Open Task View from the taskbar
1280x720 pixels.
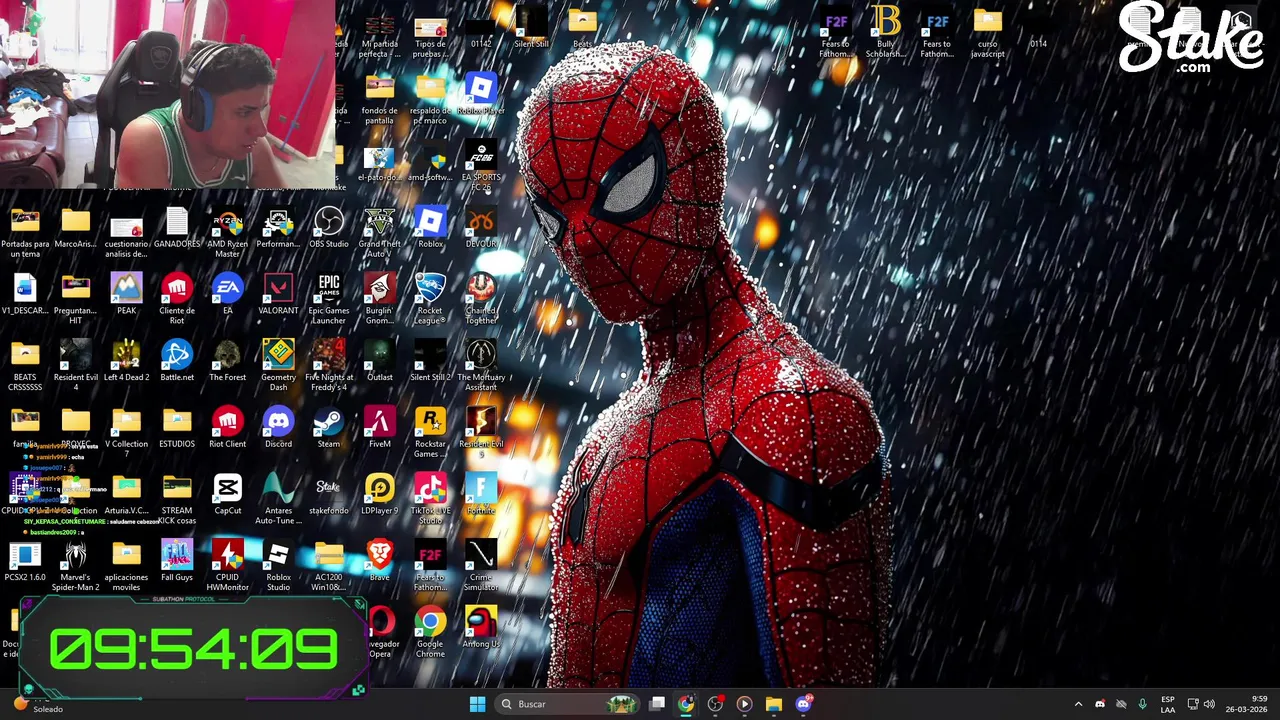(x=657, y=704)
